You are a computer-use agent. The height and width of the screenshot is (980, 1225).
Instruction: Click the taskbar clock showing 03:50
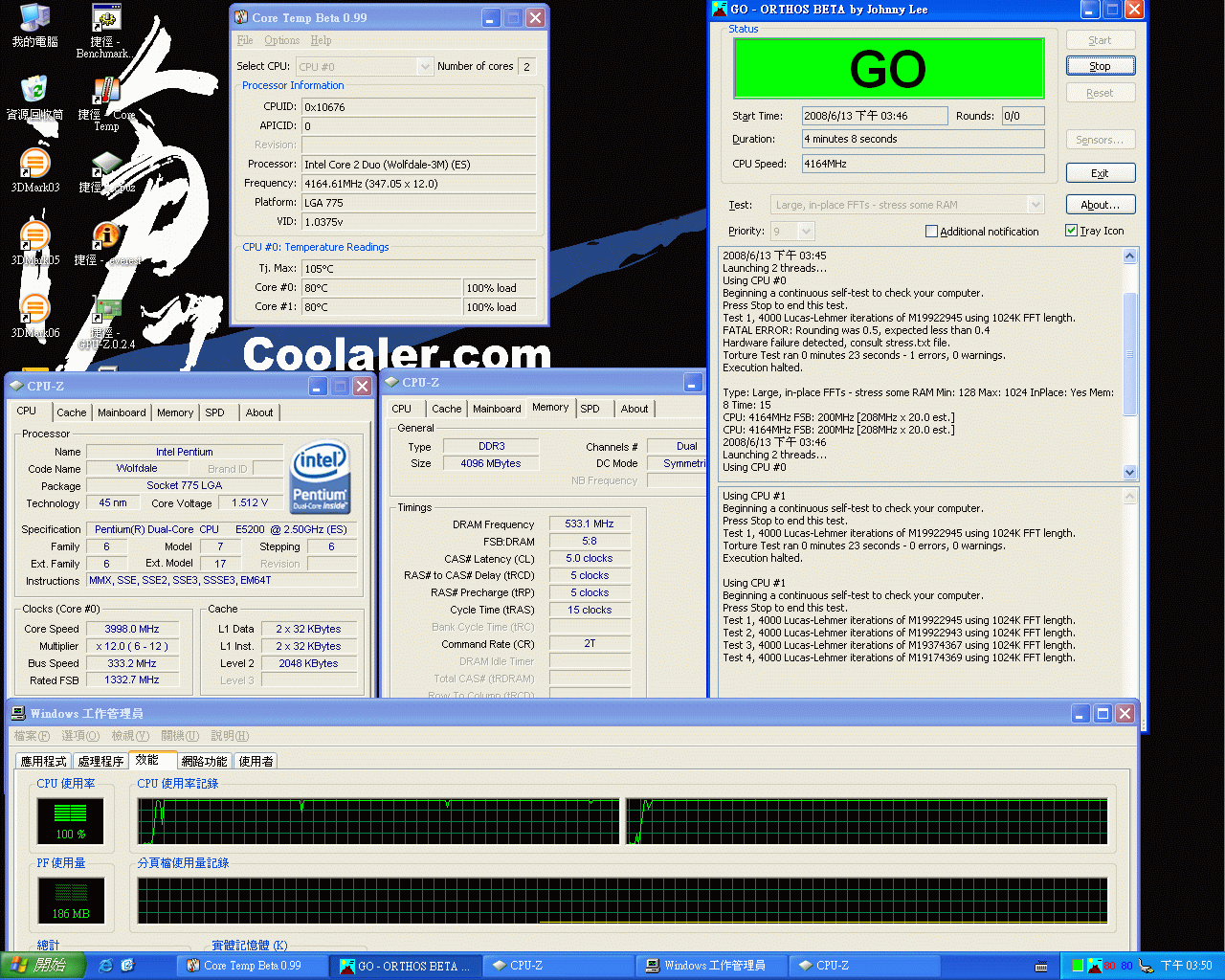pos(1187,966)
